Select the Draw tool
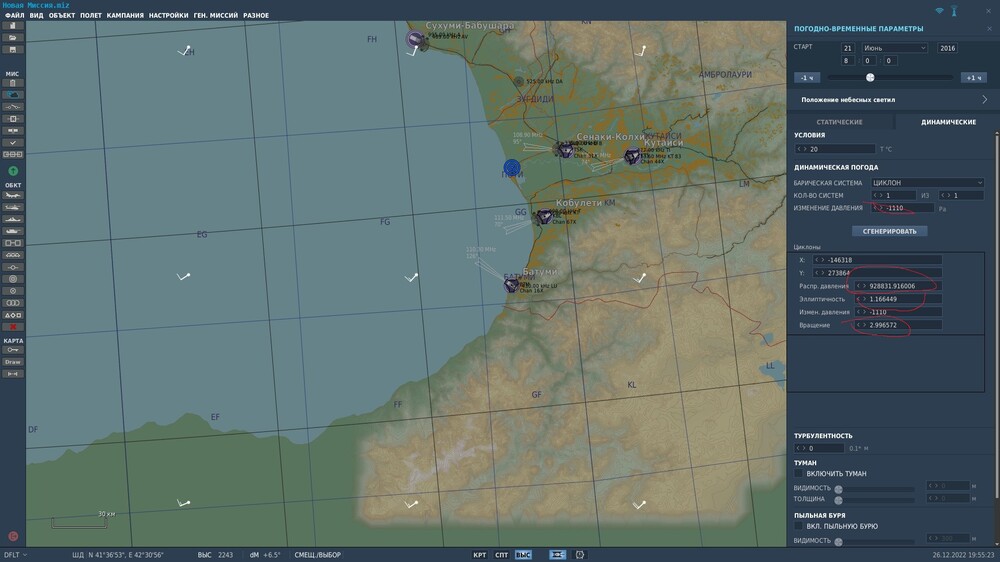Image resolution: width=1000 pixels, height=562 pixels. coord(13,362)
